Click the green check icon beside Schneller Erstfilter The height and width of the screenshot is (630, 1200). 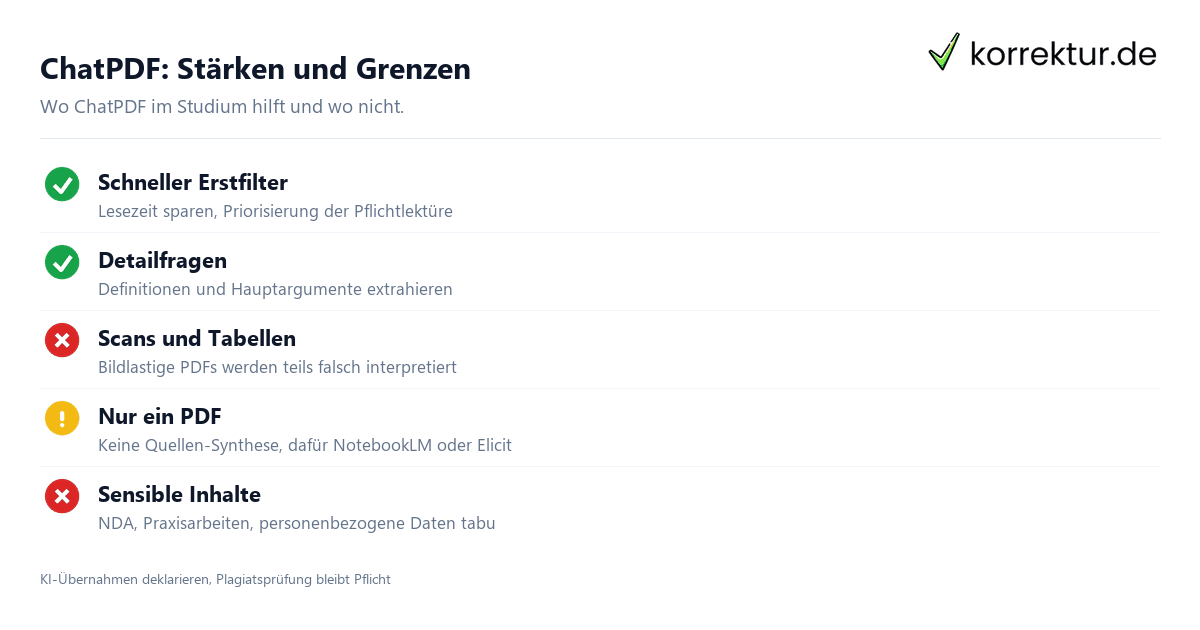62,184
